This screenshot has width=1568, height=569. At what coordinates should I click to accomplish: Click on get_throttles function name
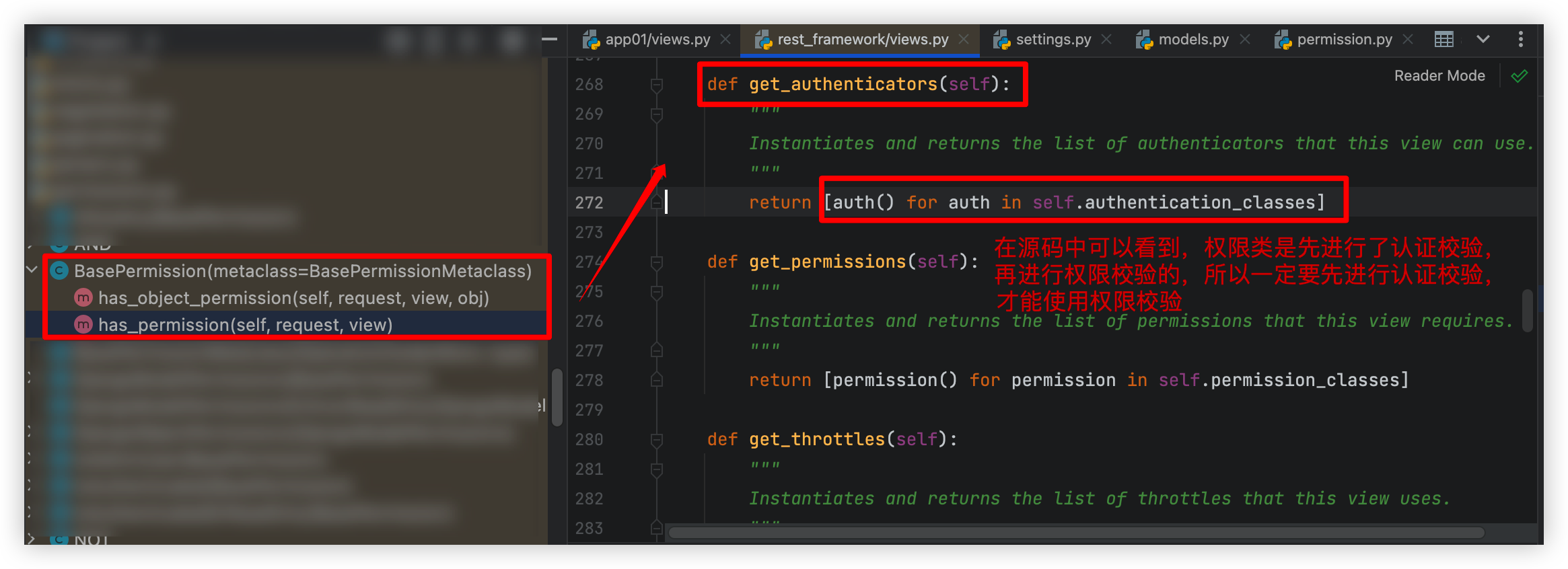tap(817, 439)
